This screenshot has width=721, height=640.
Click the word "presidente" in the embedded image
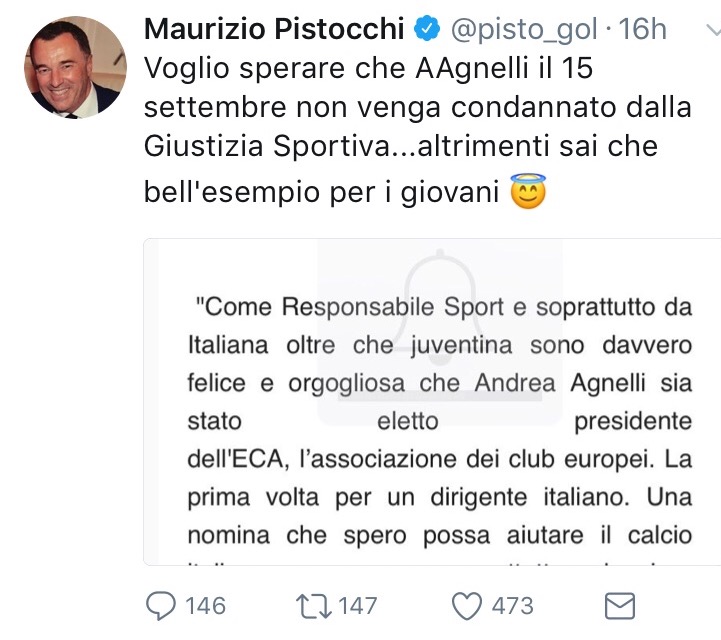632,421
